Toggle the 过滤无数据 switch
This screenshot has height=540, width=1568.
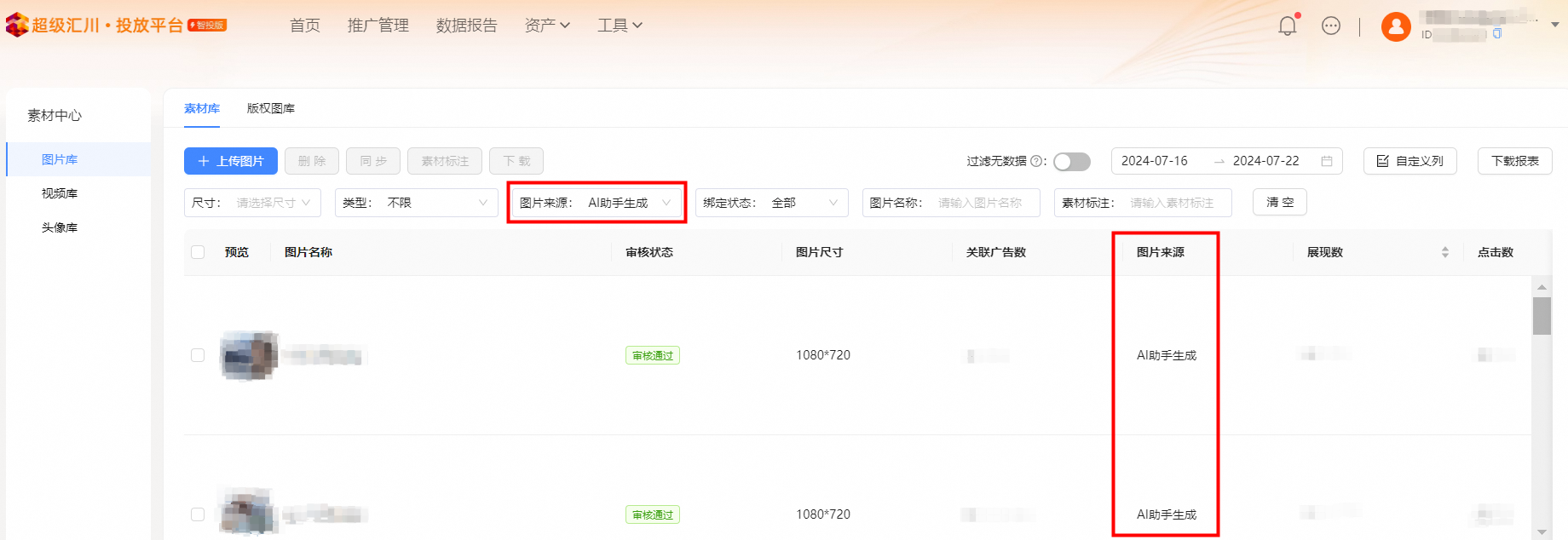coord(1072,162)
